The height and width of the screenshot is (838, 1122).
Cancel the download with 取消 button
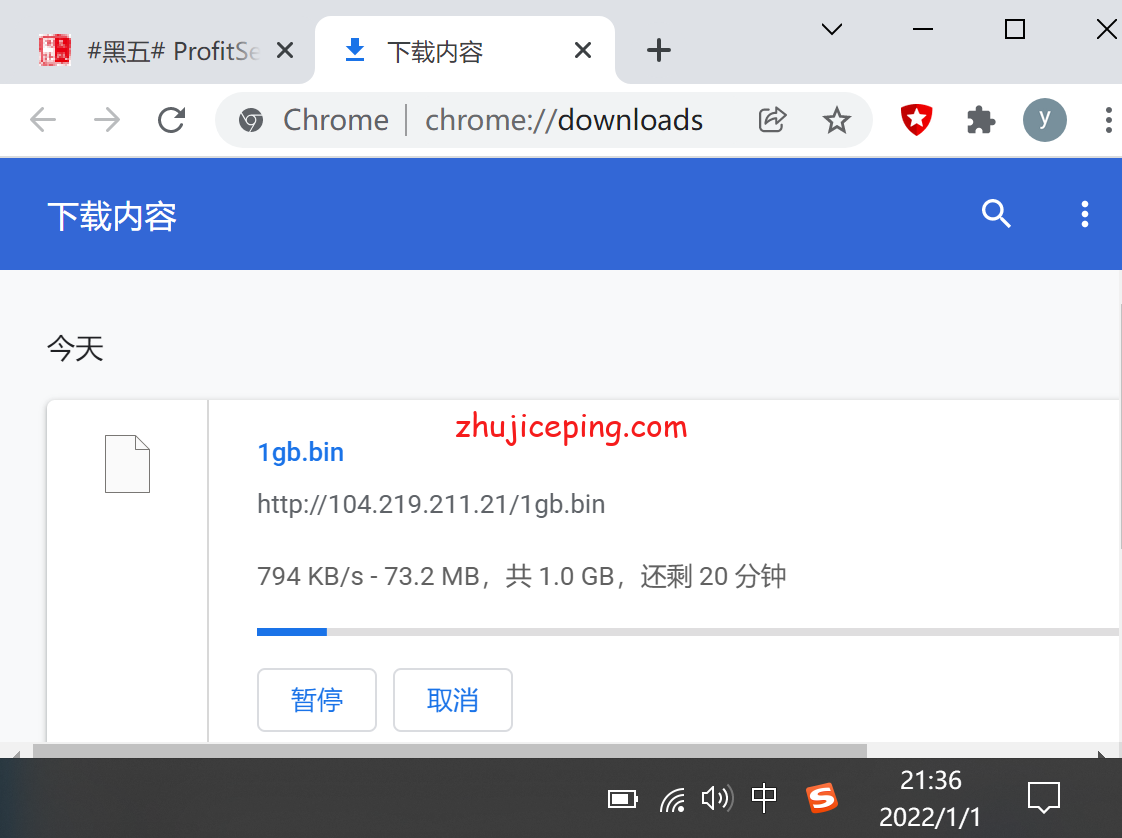pyautogui.click(x=453, y=700)
